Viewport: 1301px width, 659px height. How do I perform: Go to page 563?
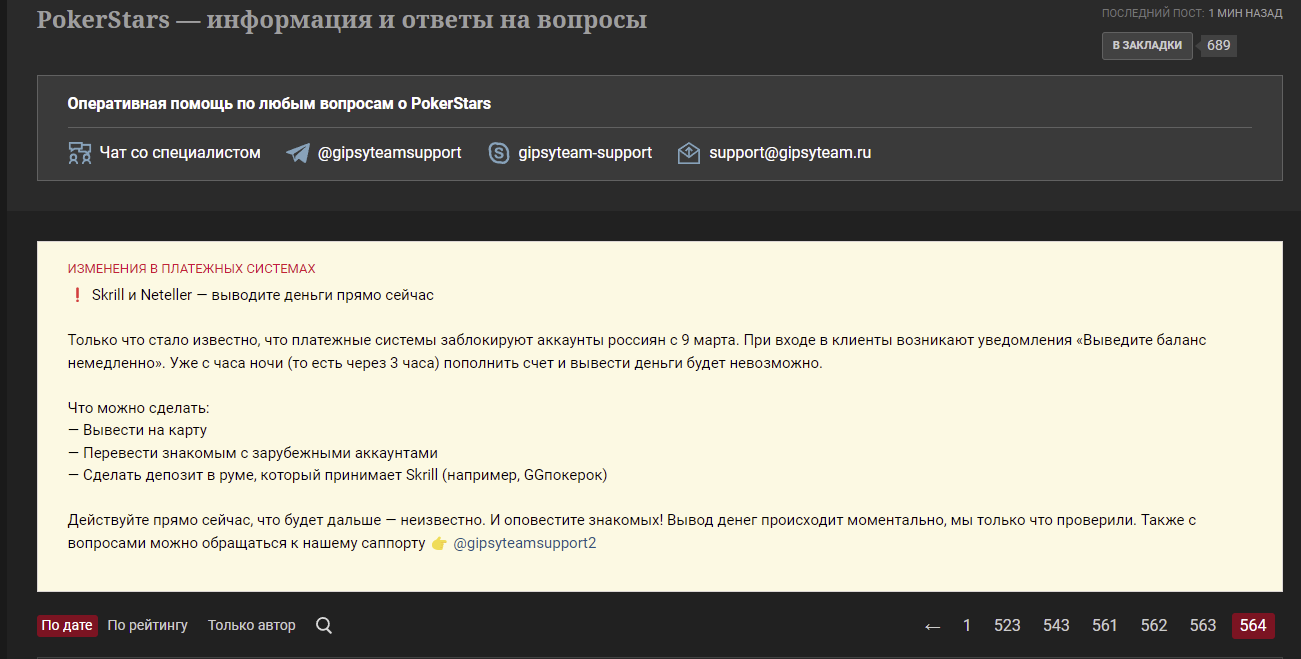tap(1203, 626)
